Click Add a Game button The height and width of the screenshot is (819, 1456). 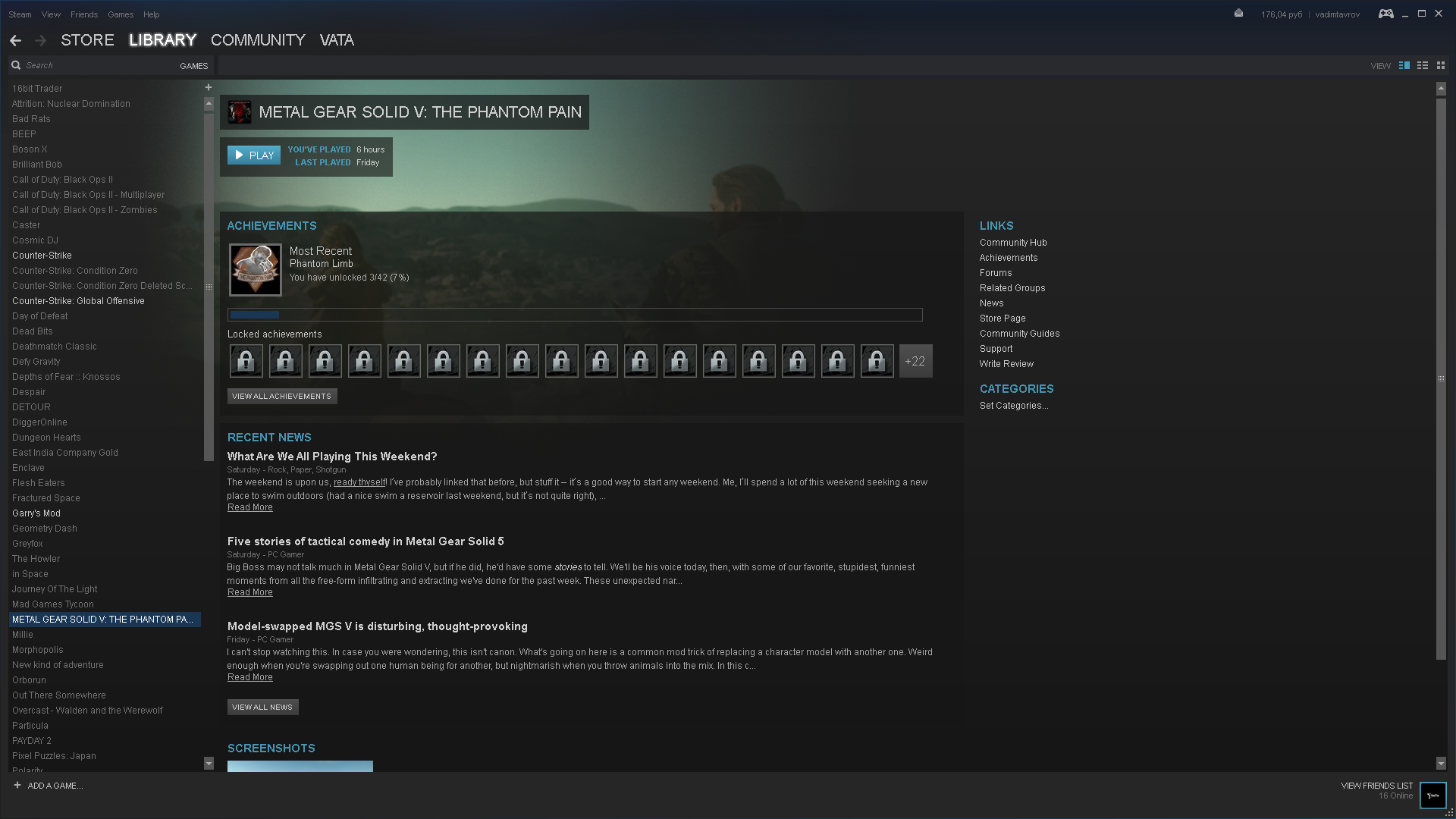click(55, 786)
